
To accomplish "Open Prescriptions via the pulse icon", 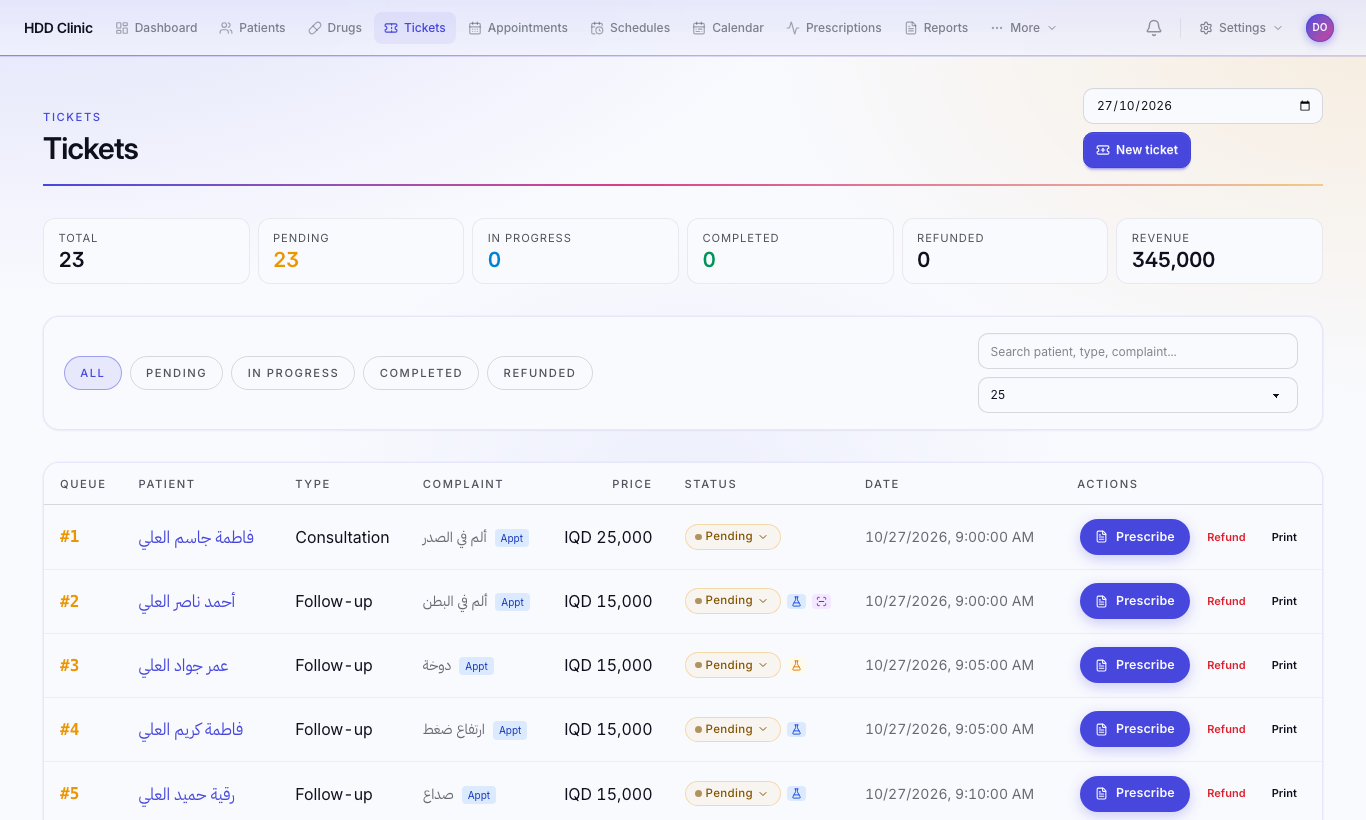I will (x=793, y=28).
